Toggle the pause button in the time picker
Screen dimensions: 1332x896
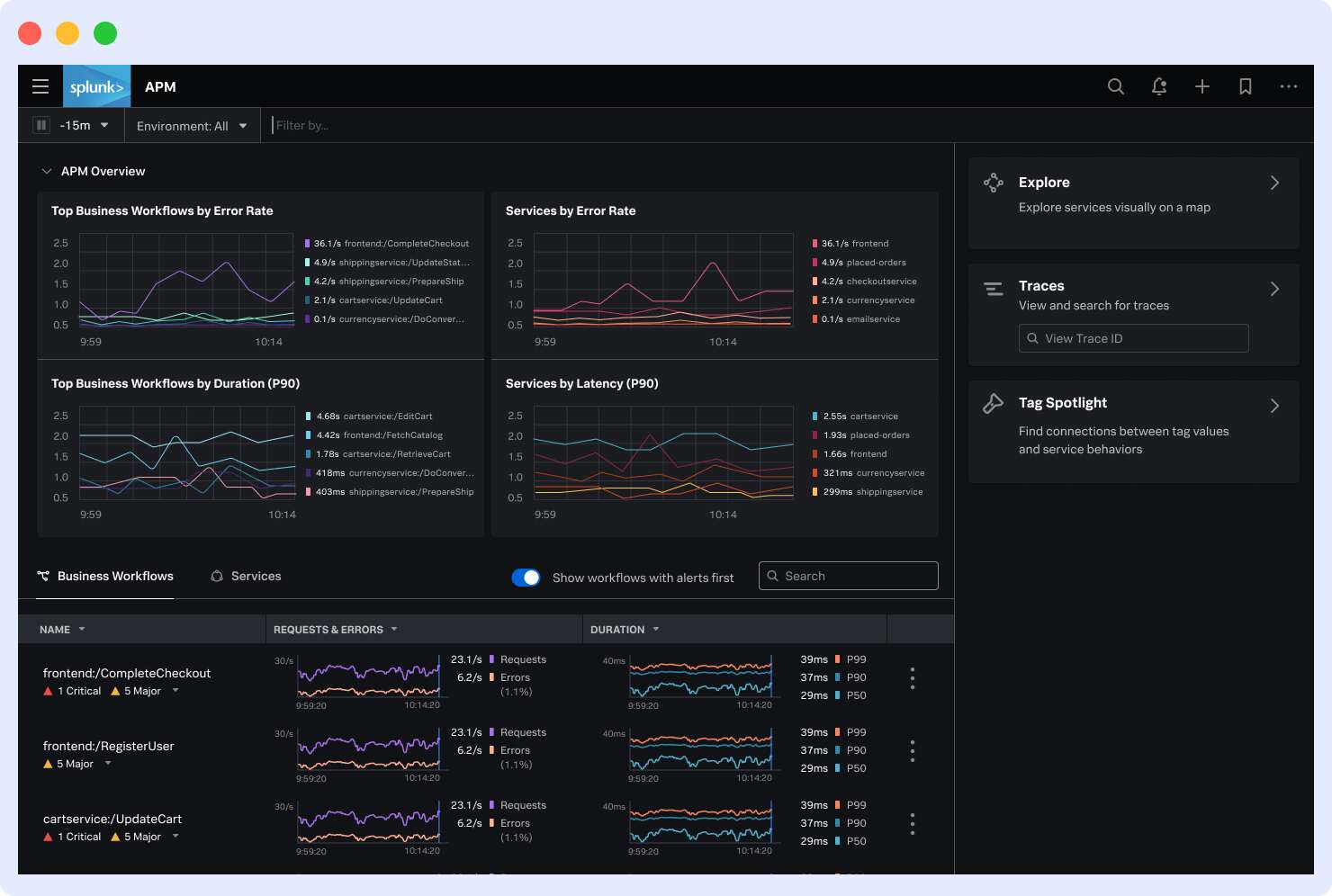(40, 125)
